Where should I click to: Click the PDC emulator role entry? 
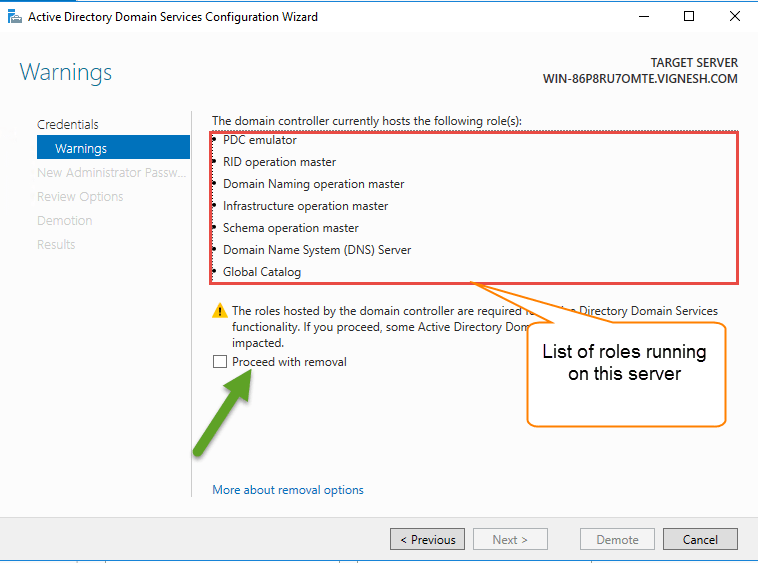point(260,140)
